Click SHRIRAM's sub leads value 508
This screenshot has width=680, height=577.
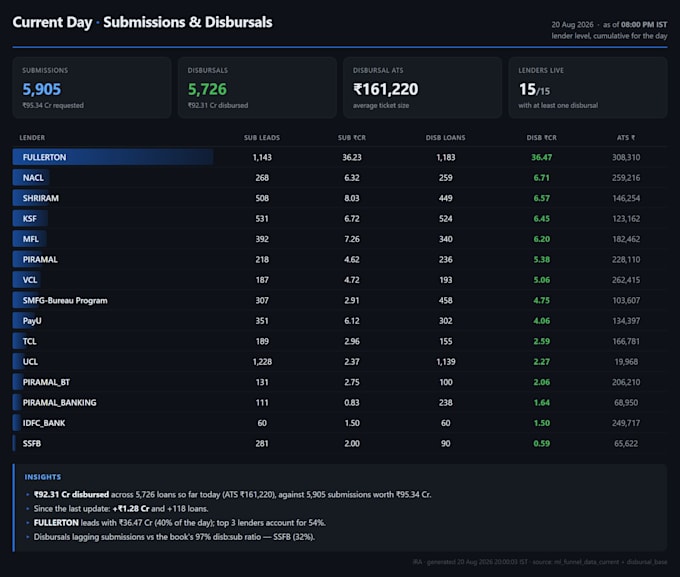262,198
